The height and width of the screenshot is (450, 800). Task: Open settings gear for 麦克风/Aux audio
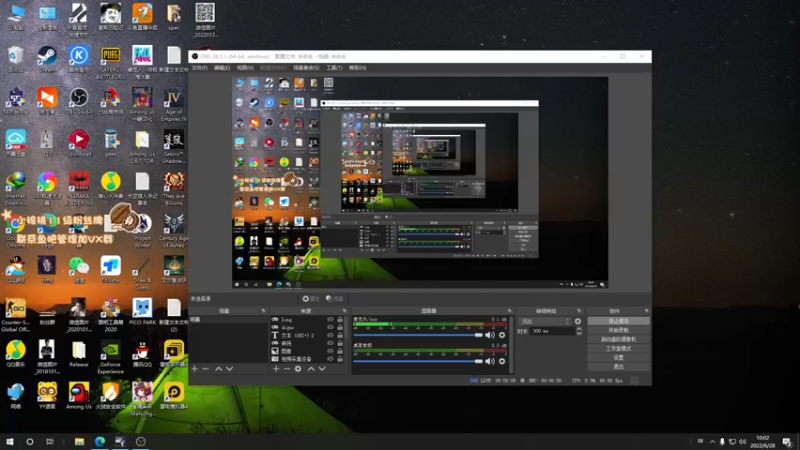[x=503, y=335]
